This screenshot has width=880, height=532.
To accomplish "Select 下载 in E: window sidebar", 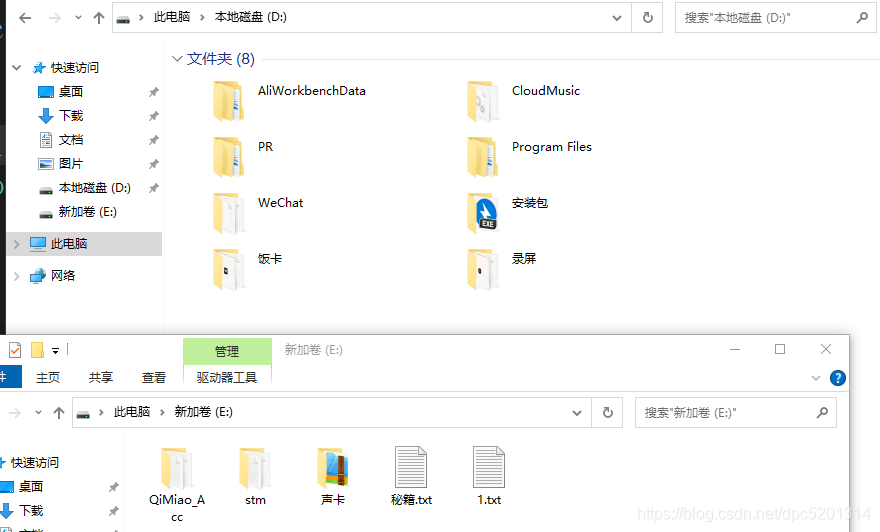I will [x=31, y=511].
